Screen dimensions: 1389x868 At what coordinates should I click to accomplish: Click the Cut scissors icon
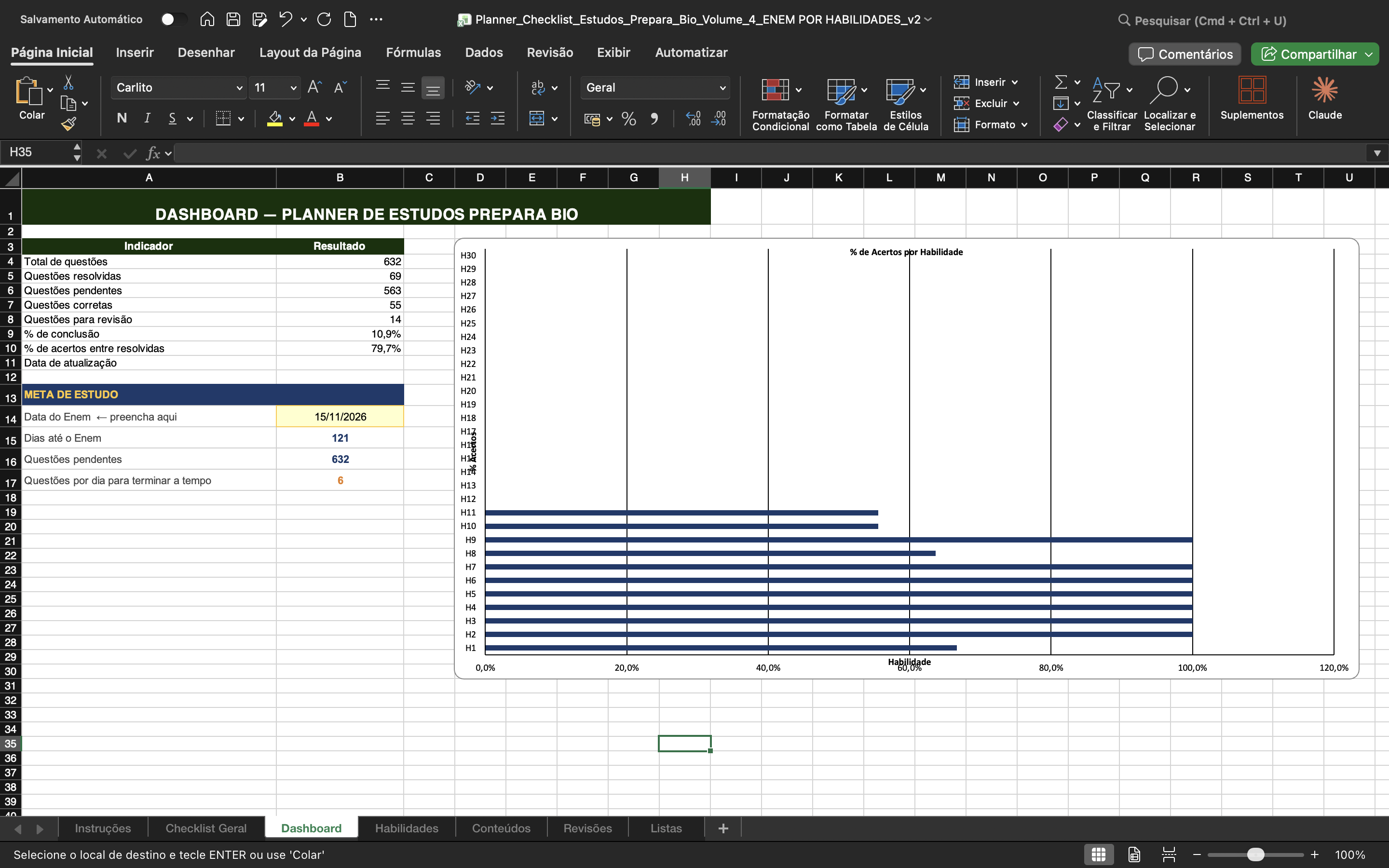(x=68, y=82)
